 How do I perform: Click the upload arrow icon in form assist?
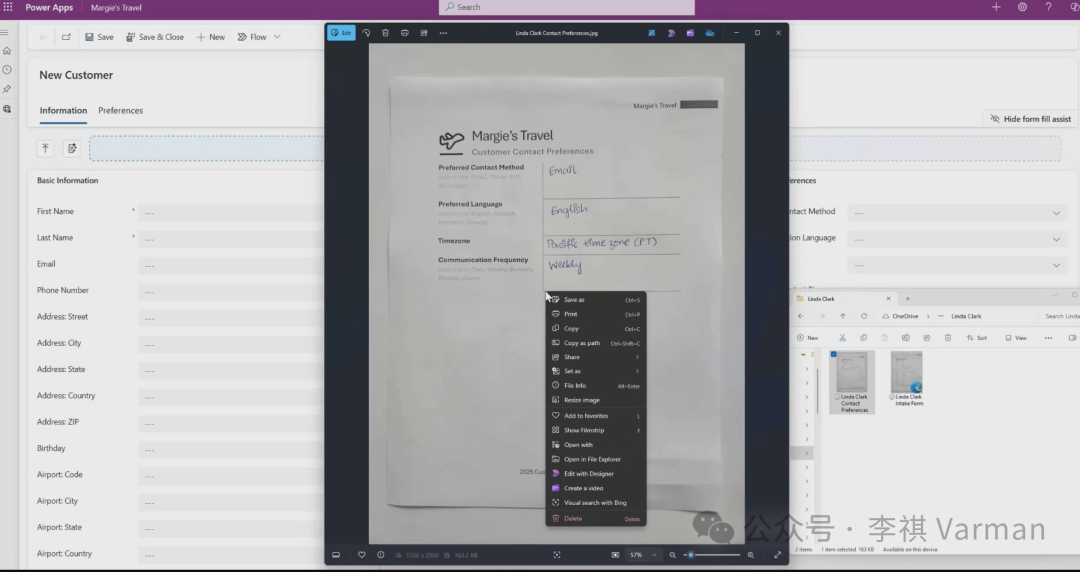coord(45,148)
